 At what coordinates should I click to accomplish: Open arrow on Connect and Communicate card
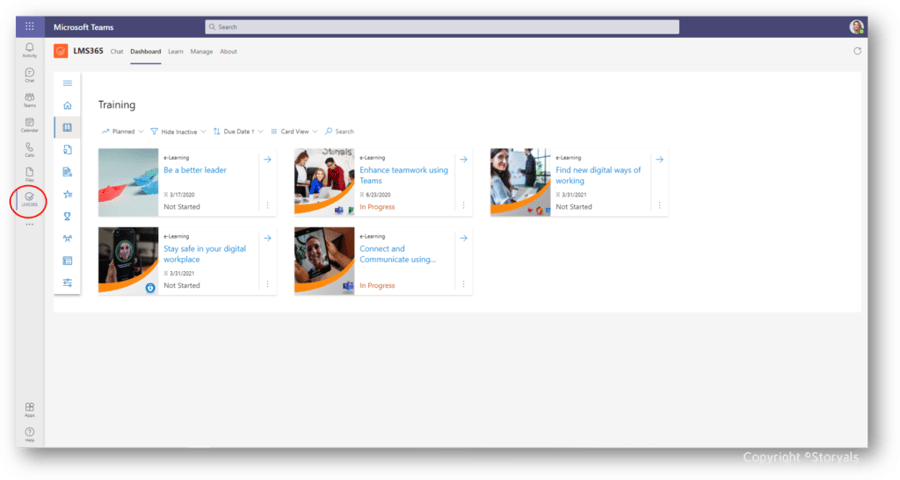click(463, 238)
